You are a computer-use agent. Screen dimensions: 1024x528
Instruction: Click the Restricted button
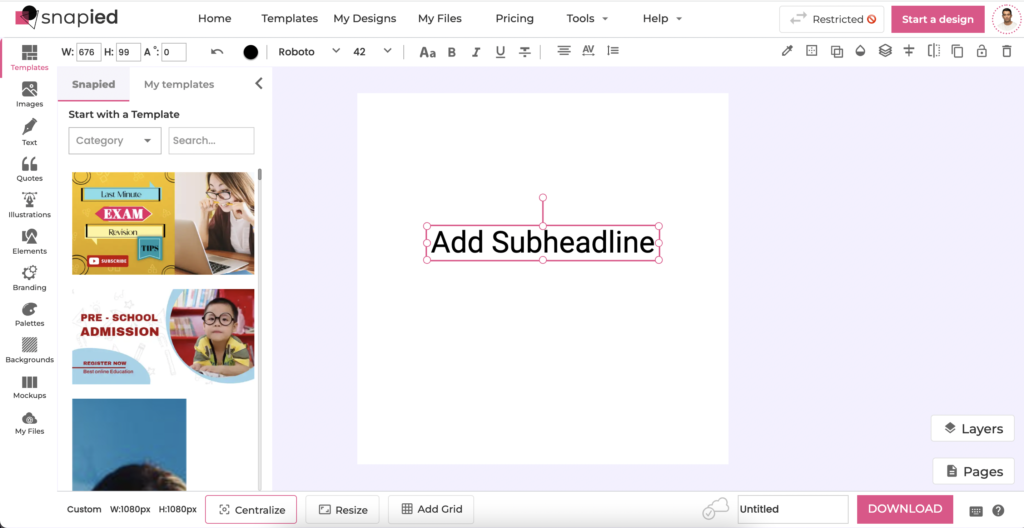[831, 20]
